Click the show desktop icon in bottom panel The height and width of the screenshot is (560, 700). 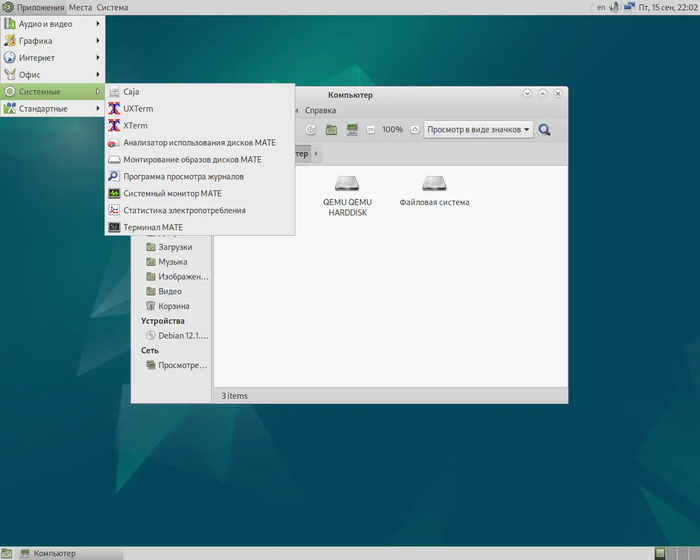click(x=6, y=553)
